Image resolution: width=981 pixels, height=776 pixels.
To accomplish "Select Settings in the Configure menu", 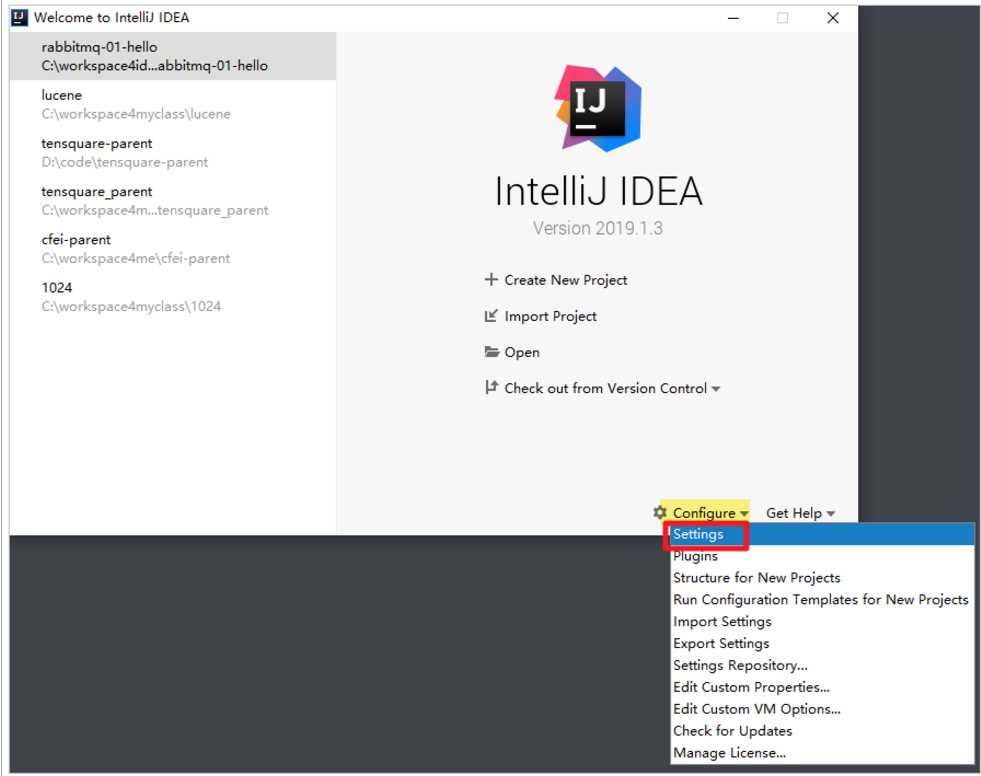I will [823, 534].
